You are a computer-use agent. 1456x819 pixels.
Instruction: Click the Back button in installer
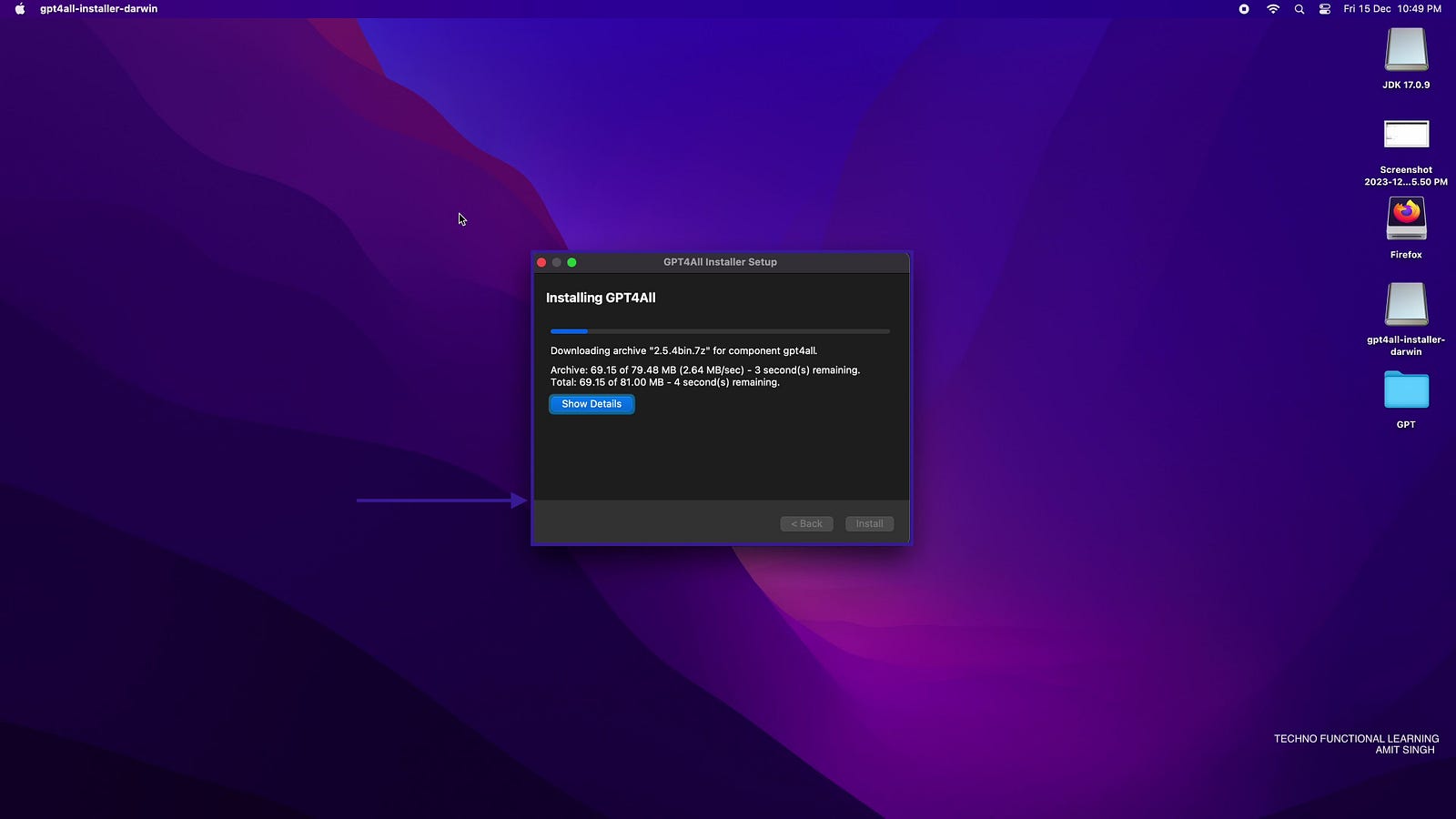(x=806, y=524)
